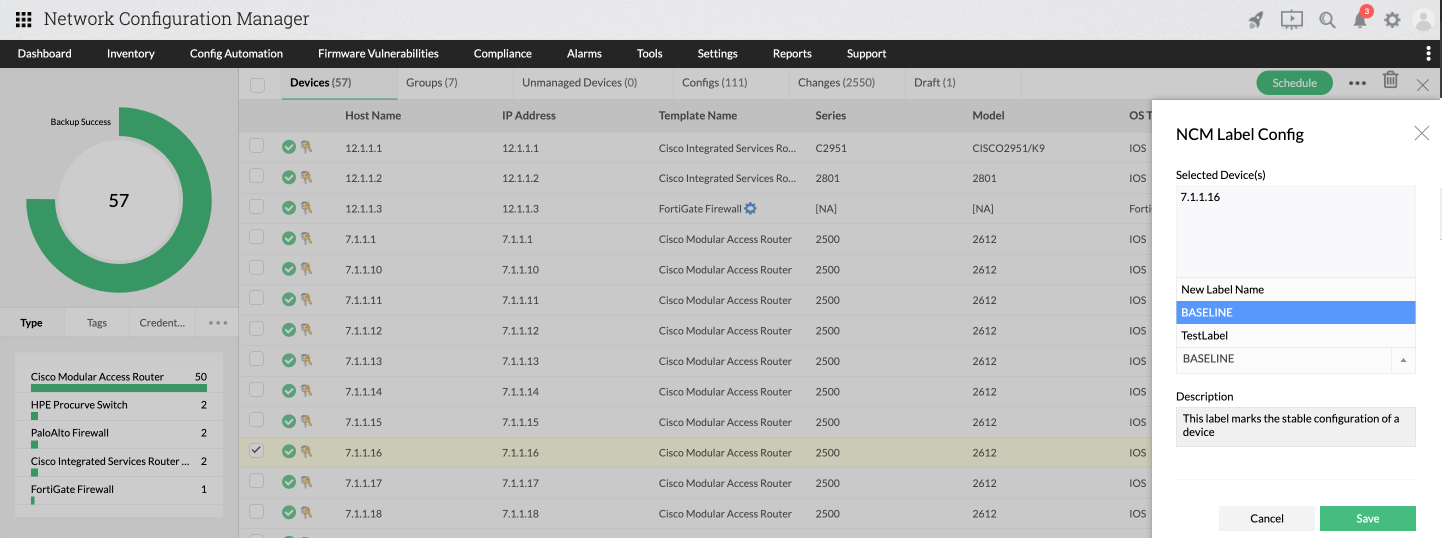Viewport: 1442px width, 538px height.
Task: Collapse the BASELINE label dropdown arrow
Action: [x=1403, y=359]
